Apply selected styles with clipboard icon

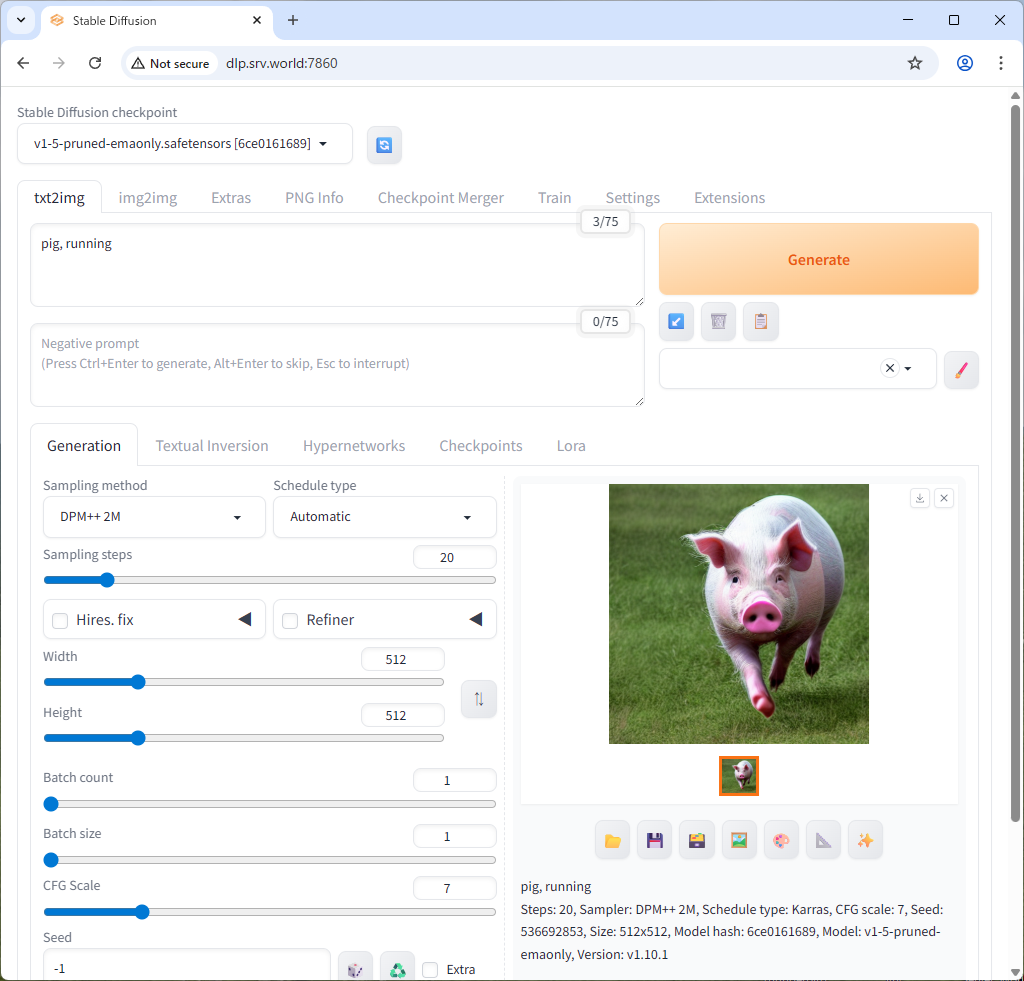coord(761,321)
